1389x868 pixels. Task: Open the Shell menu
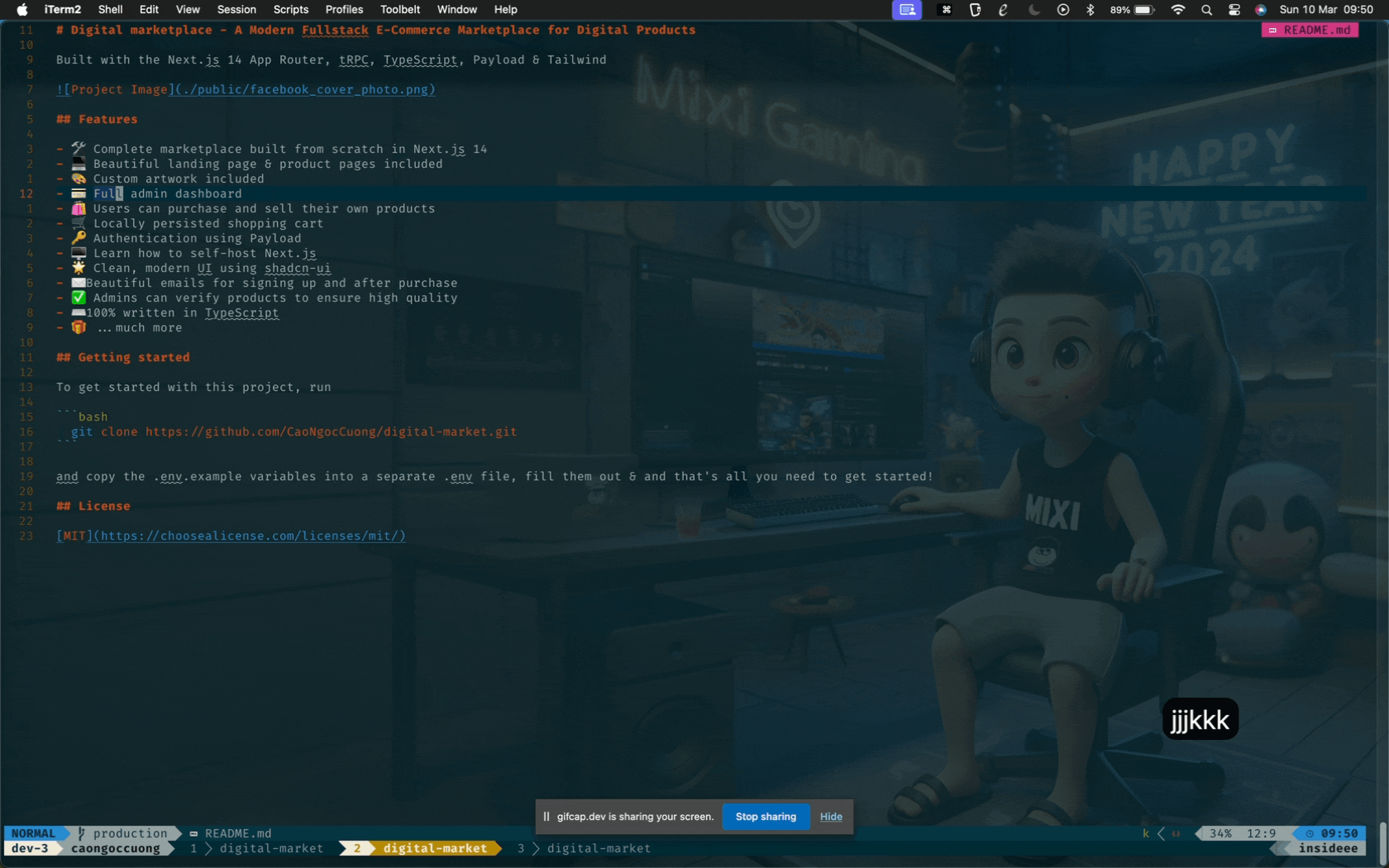(110, 10)
